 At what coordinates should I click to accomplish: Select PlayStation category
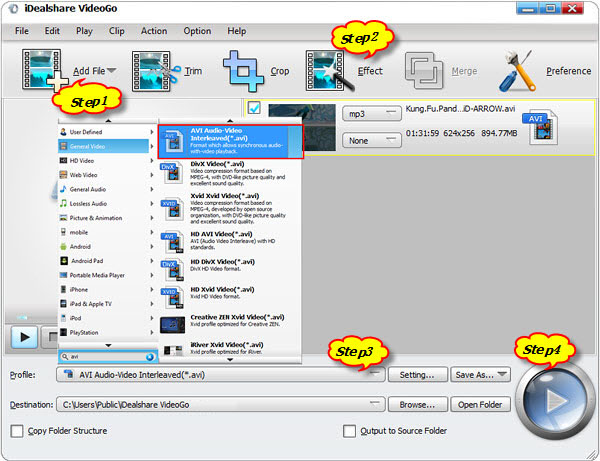pos(106,332)
